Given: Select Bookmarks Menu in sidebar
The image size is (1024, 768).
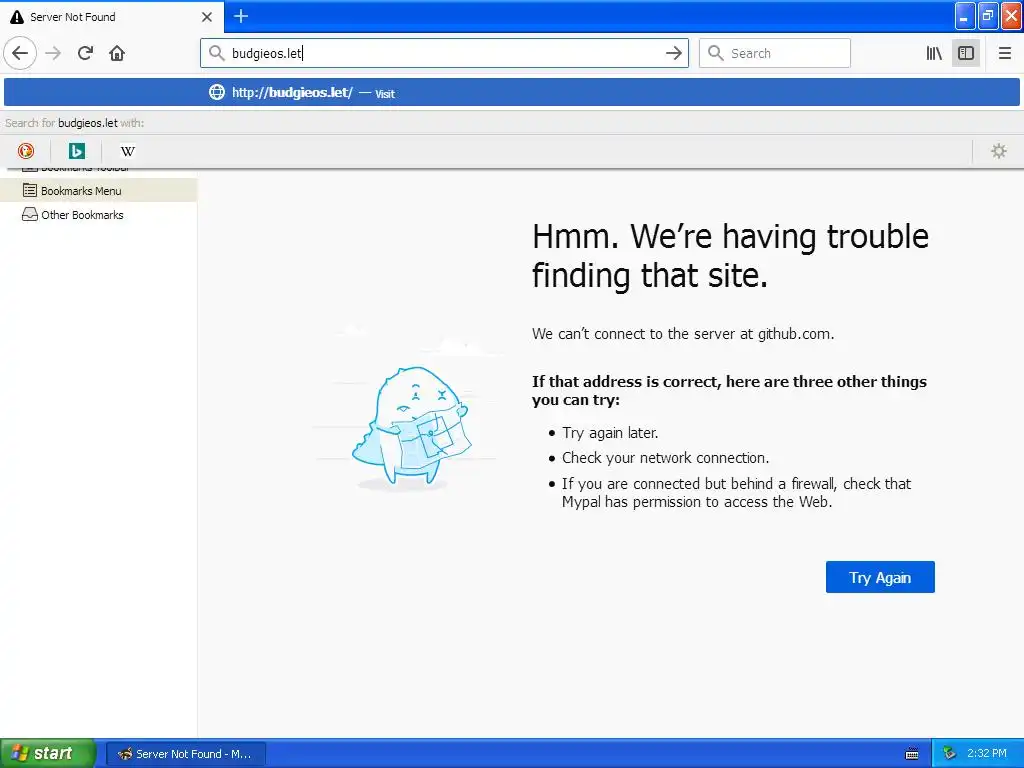Looking at the screenshot, I should (x=99, y=191).
